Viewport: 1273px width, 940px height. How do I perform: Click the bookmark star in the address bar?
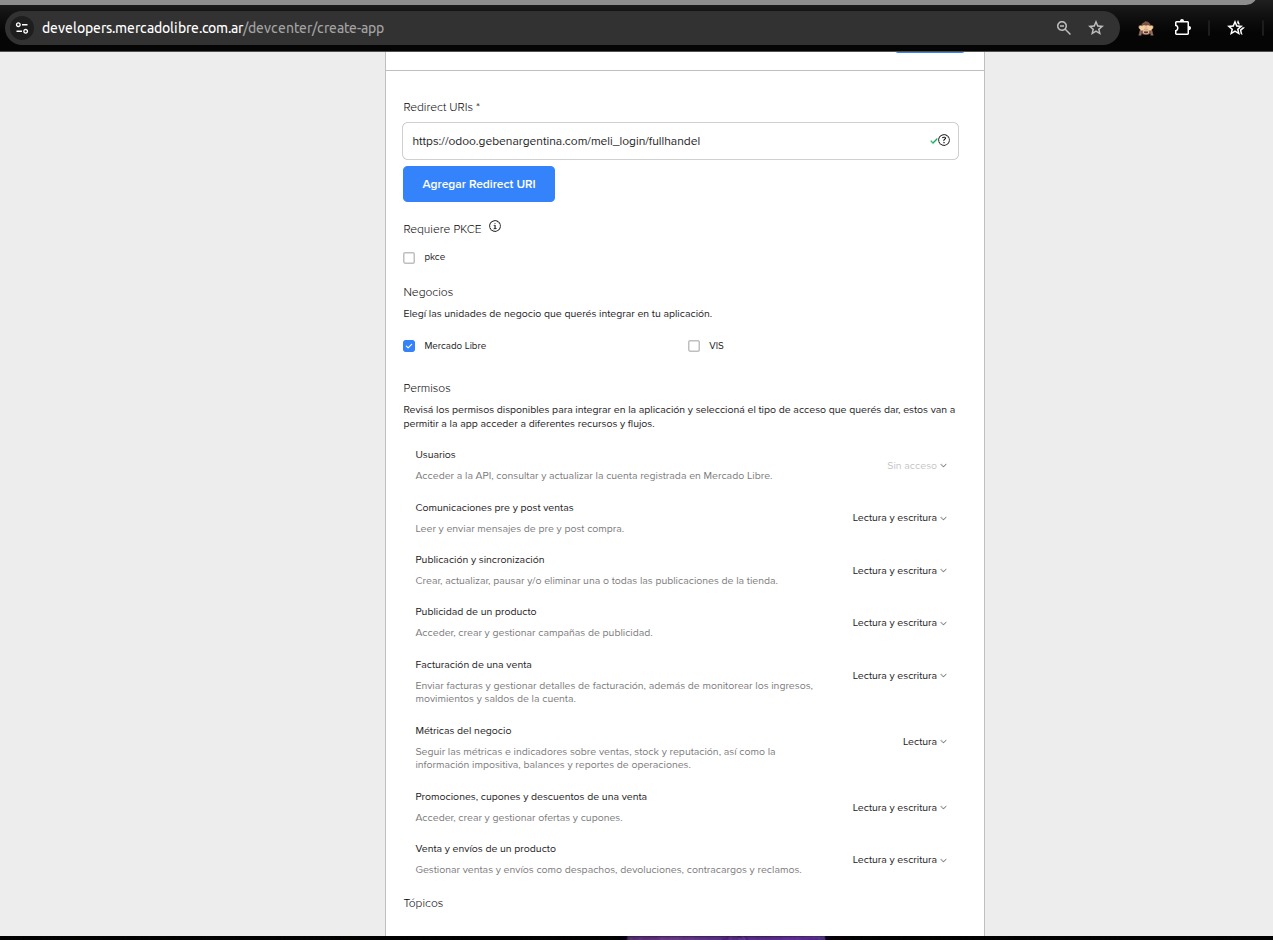click(1096, 28)
